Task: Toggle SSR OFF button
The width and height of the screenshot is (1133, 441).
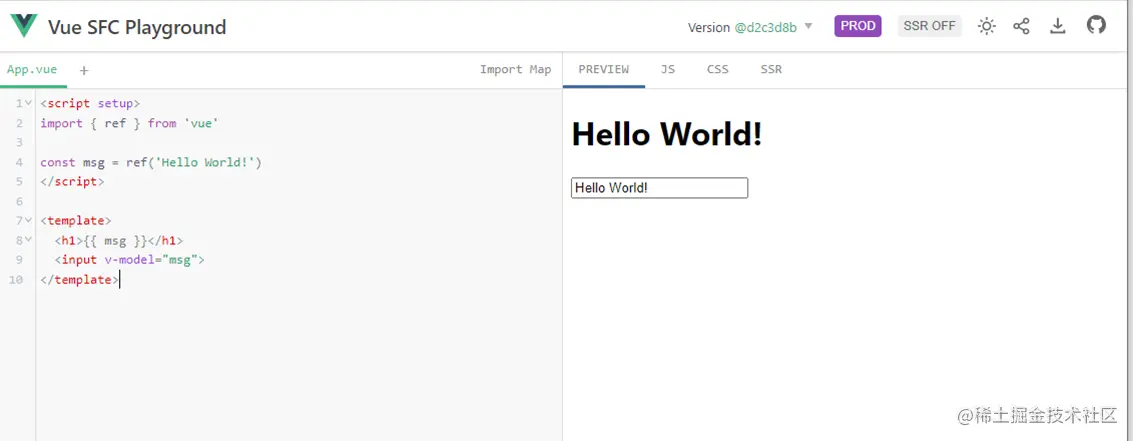Action: pyautogui.click(x=929, y=26)
